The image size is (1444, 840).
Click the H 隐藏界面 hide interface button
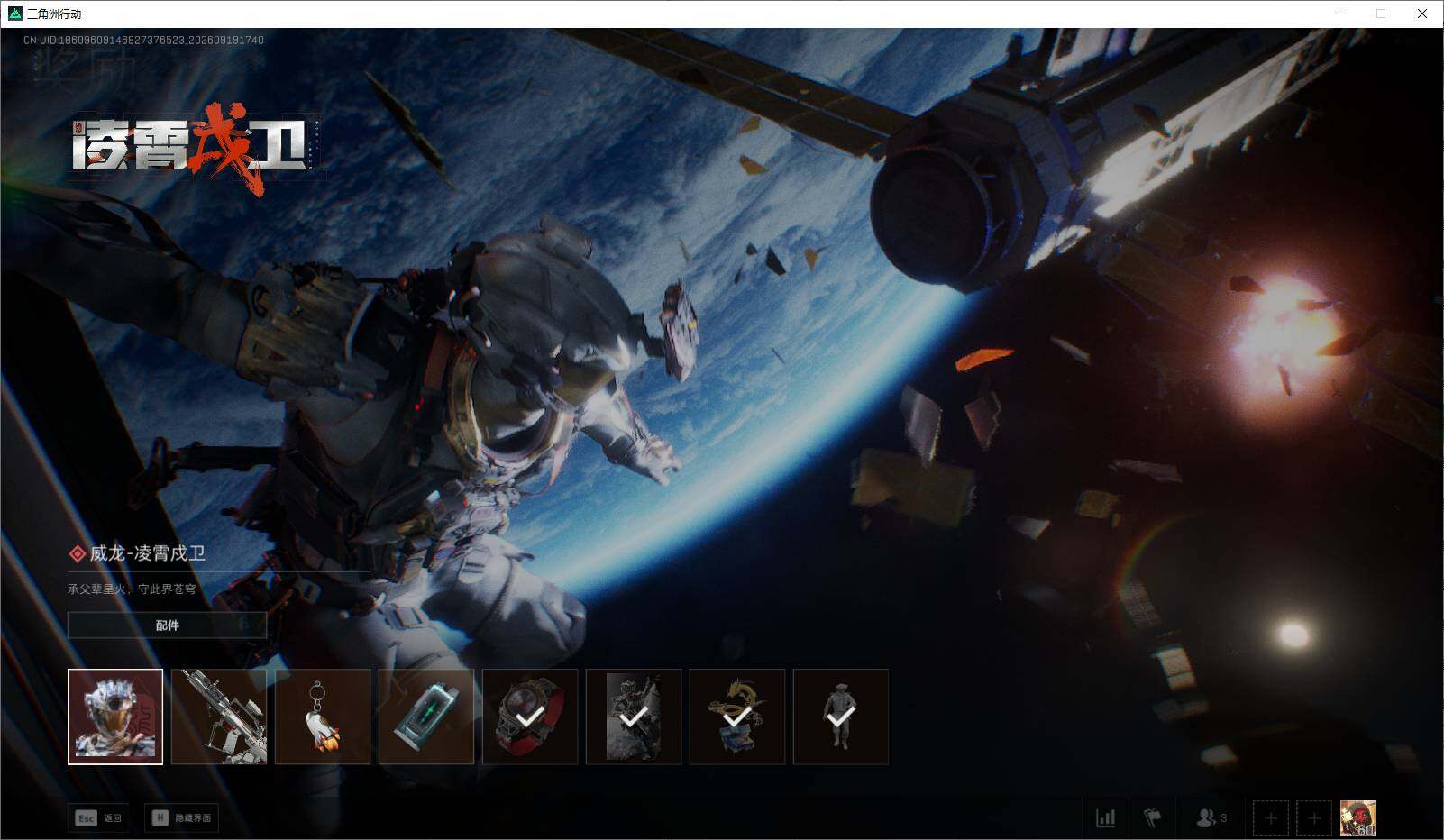pyautogui.click(x=181, y=817)
